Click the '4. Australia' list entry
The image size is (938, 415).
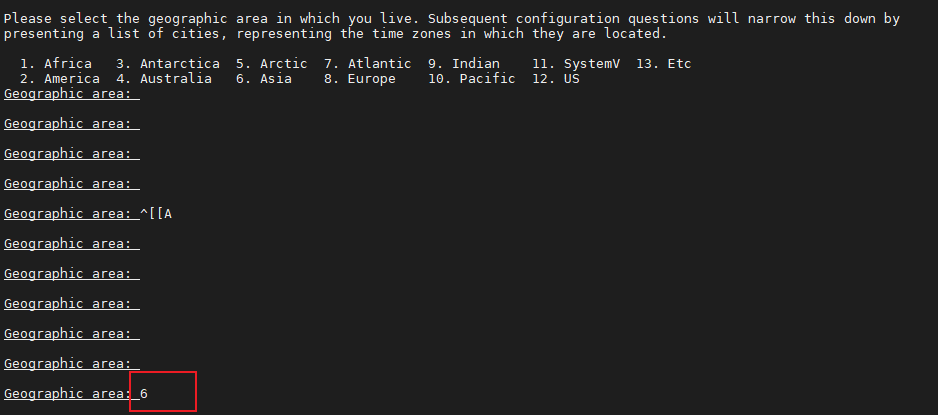click(163, 78)
